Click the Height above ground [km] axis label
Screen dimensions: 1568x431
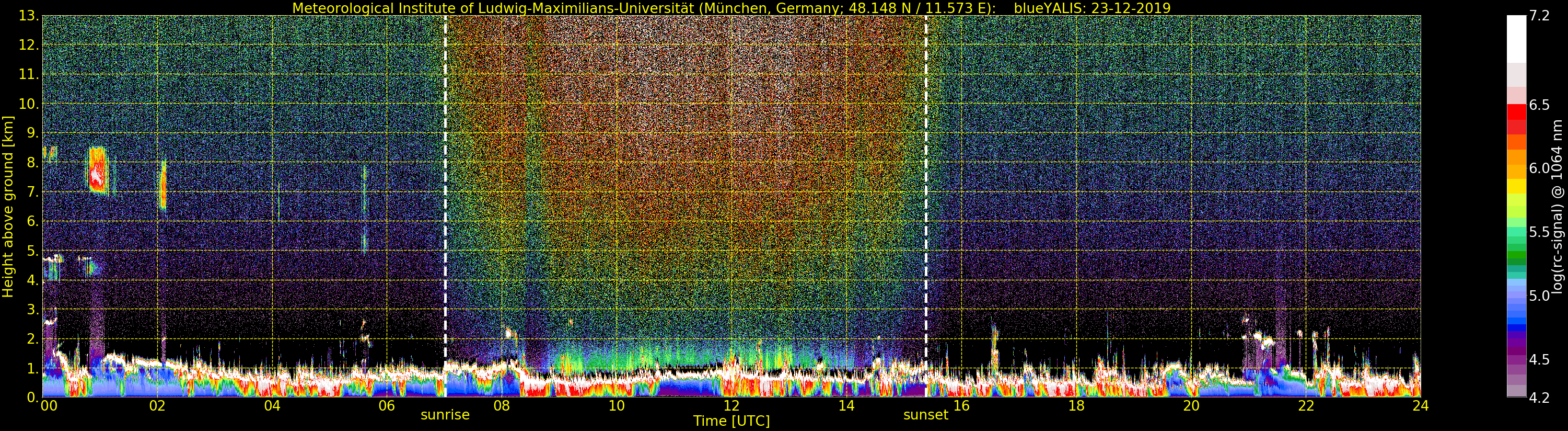tap(8, 207)
